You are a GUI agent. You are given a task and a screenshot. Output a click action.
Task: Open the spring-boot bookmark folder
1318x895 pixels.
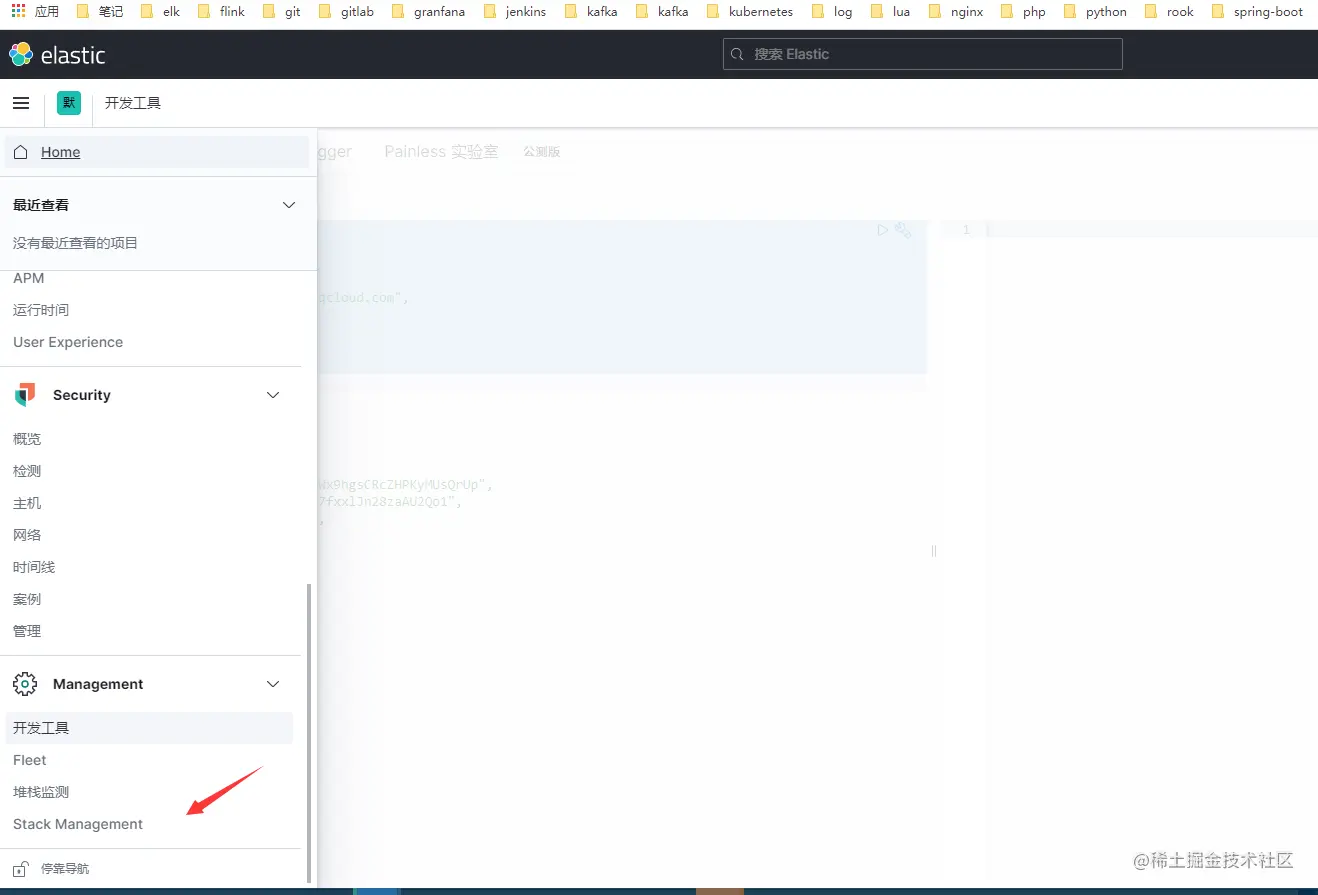pos(1257,12)
